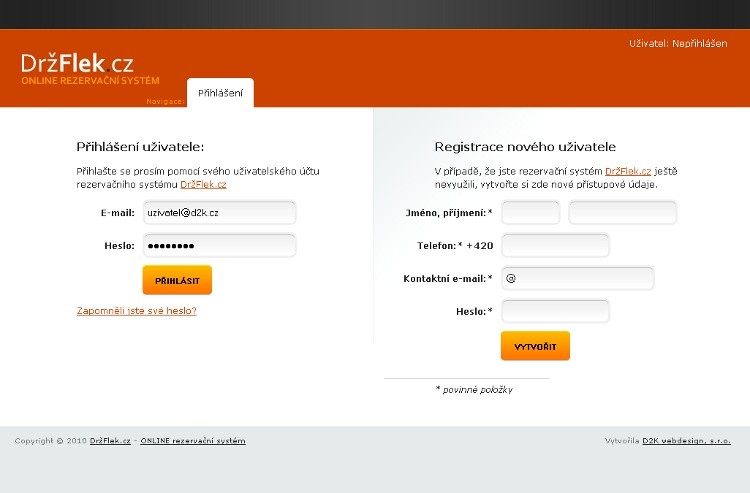Follow DržFlek.cz link in registration description
Screen dimensions: 750x493
point(628,171)
